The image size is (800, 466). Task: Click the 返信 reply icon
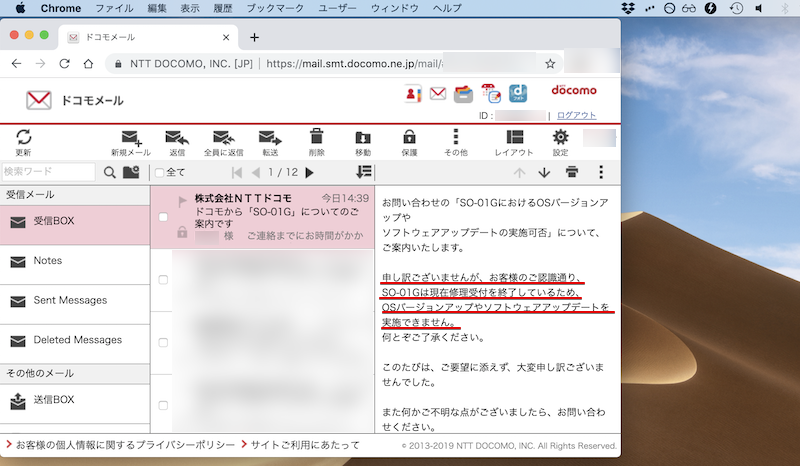177,138
